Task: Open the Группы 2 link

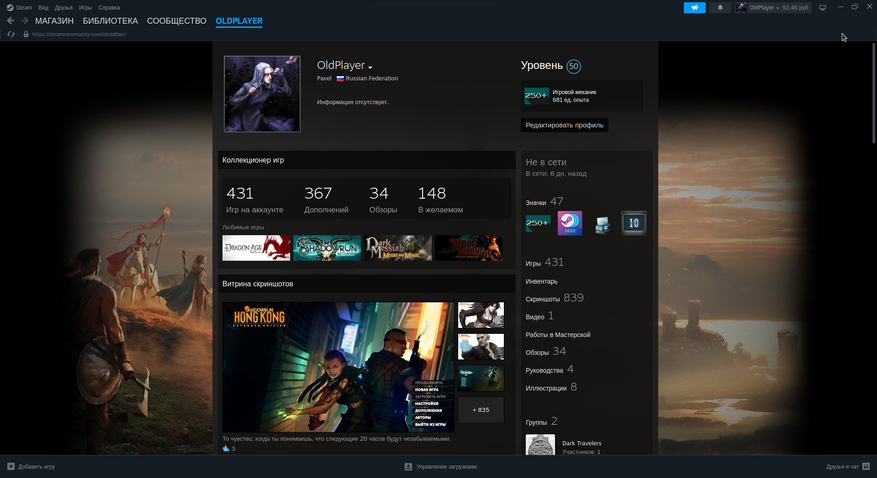Action: [x=541, y=422]
